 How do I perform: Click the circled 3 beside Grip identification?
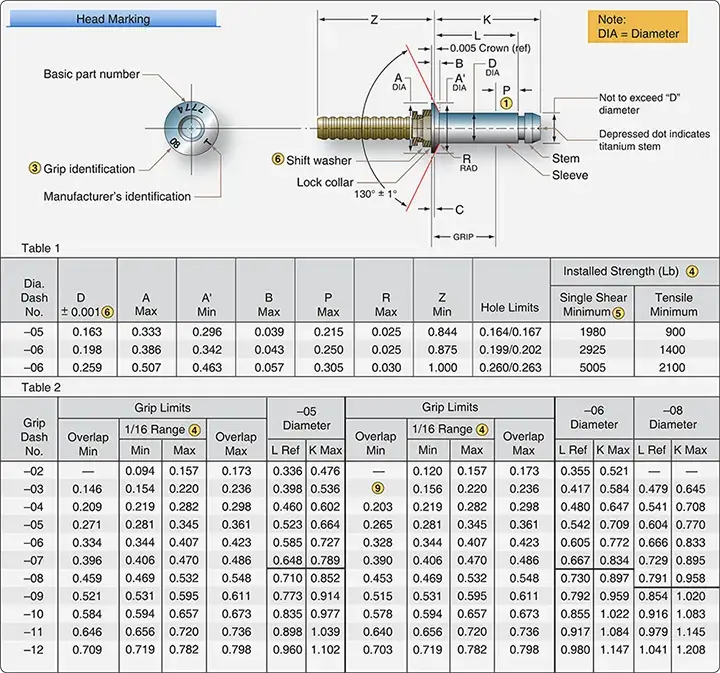pyautogui.click(x=35, y=168)
